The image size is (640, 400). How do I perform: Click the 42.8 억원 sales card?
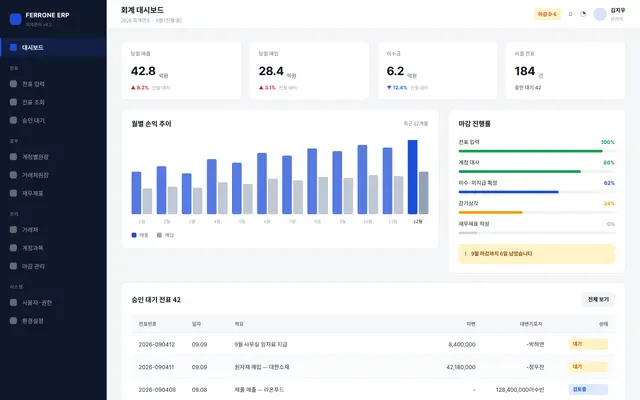[x=181, y=71]
